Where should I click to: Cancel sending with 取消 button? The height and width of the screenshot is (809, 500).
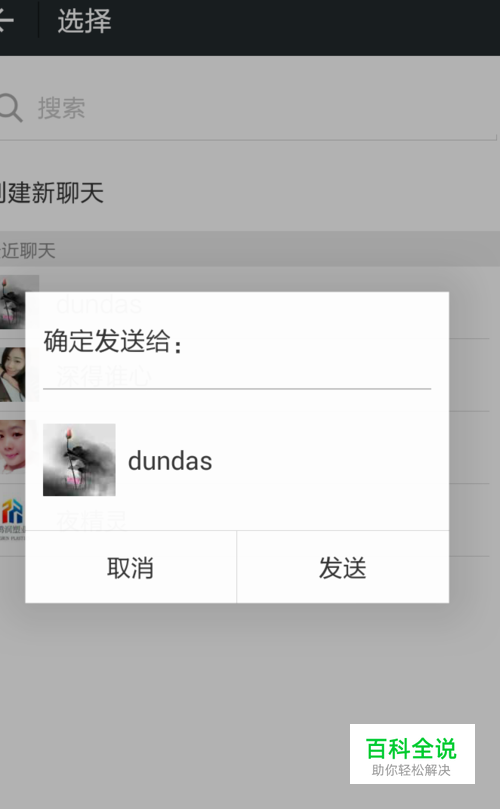click(x=131, y=567)
